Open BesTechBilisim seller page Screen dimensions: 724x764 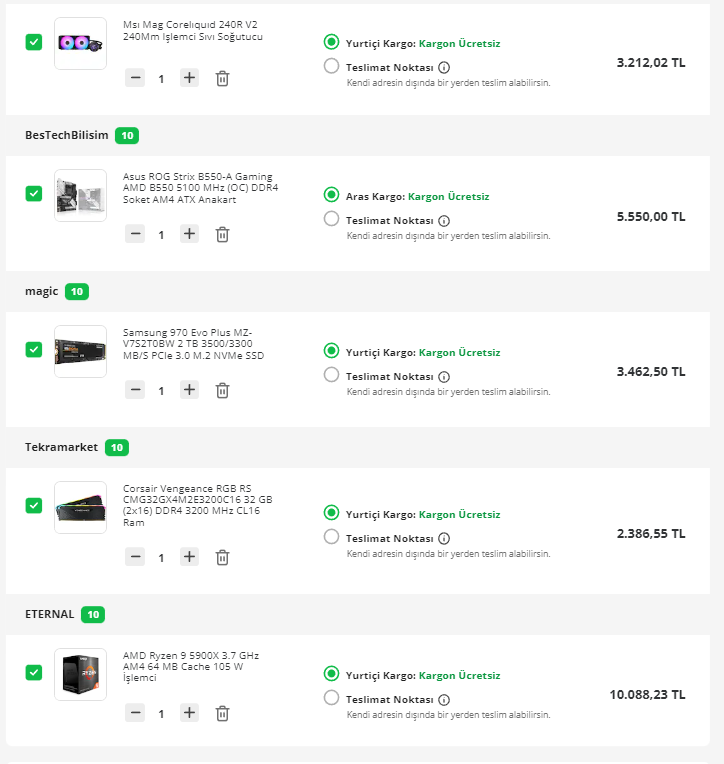click(66, 135)
